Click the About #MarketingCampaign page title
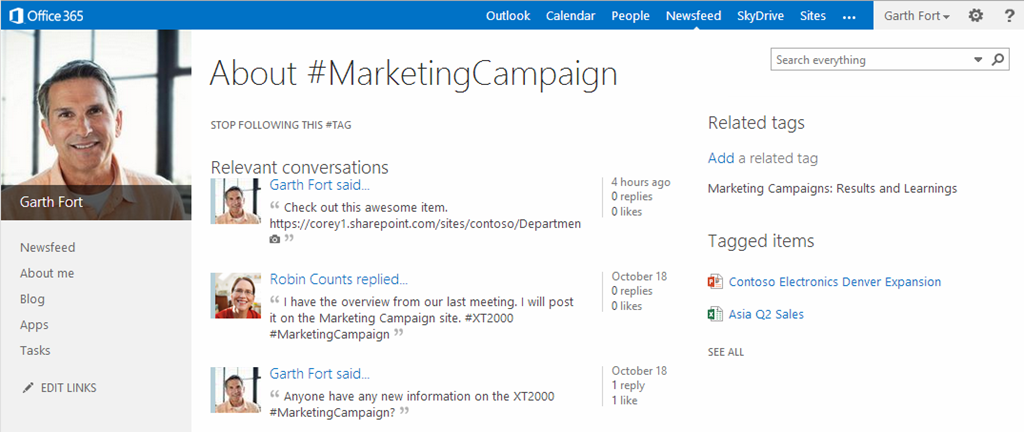1024x432 pixels. click(413, 74)
